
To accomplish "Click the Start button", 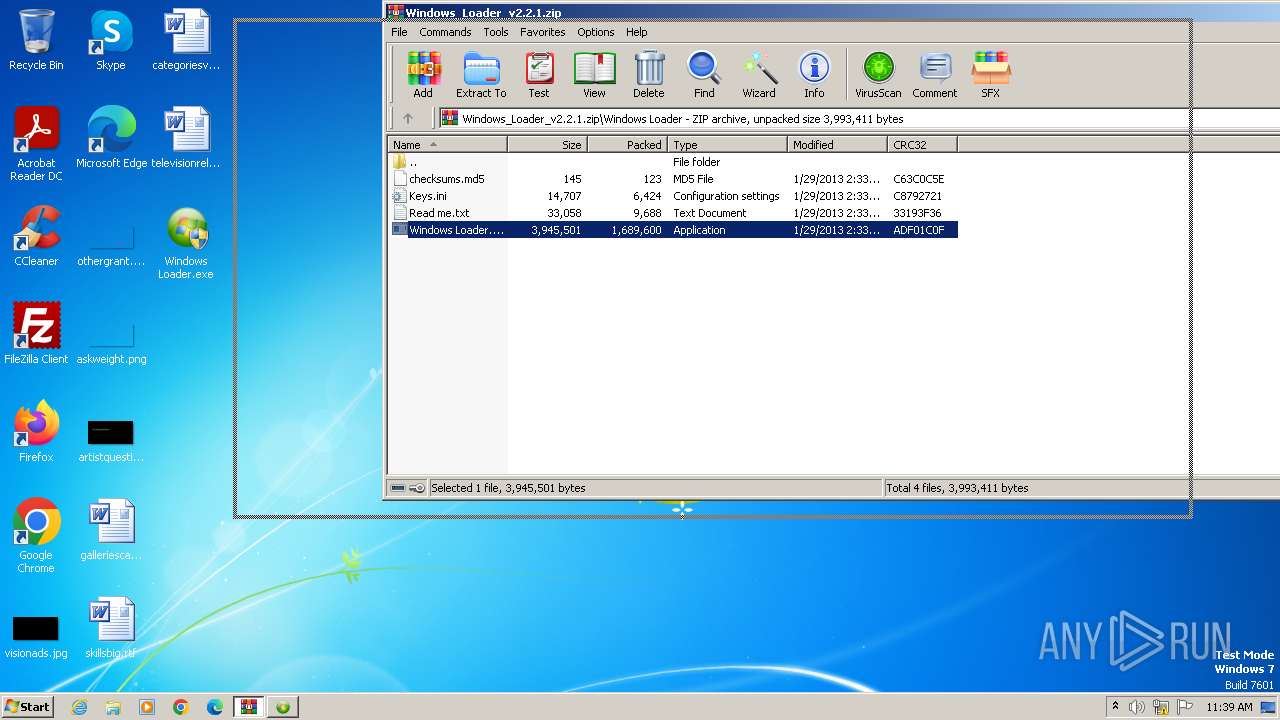I will [x=28, y=706].
